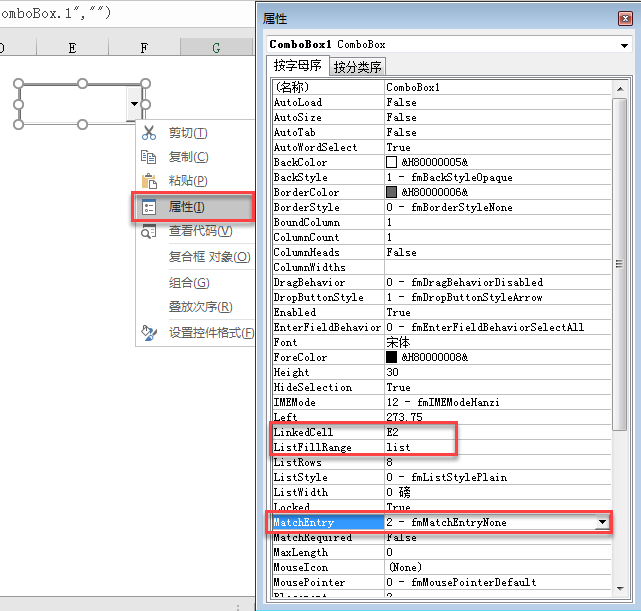Select column E header

(x=72, y=48)
